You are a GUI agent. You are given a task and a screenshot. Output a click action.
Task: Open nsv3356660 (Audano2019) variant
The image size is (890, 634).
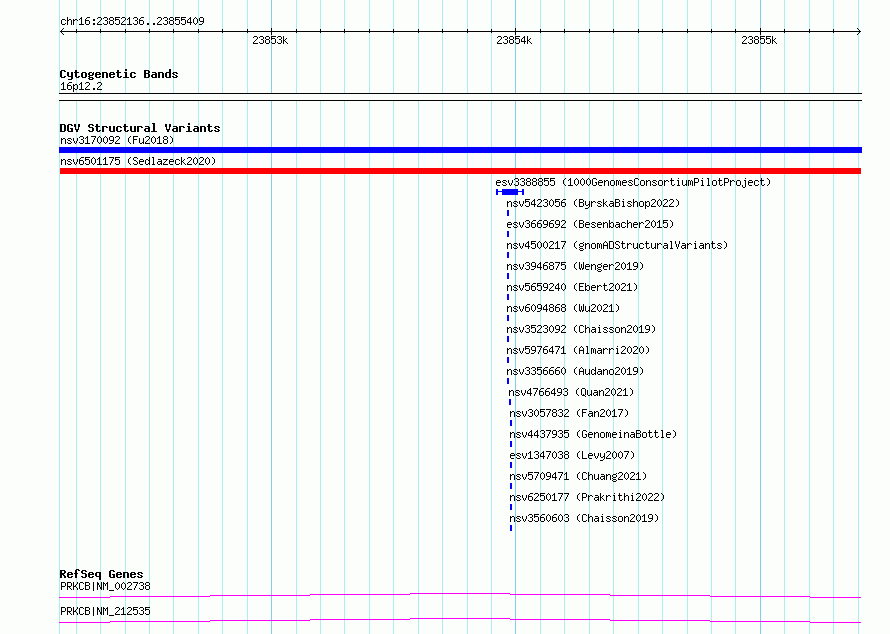pyautogui.click(x=575, y=371)
